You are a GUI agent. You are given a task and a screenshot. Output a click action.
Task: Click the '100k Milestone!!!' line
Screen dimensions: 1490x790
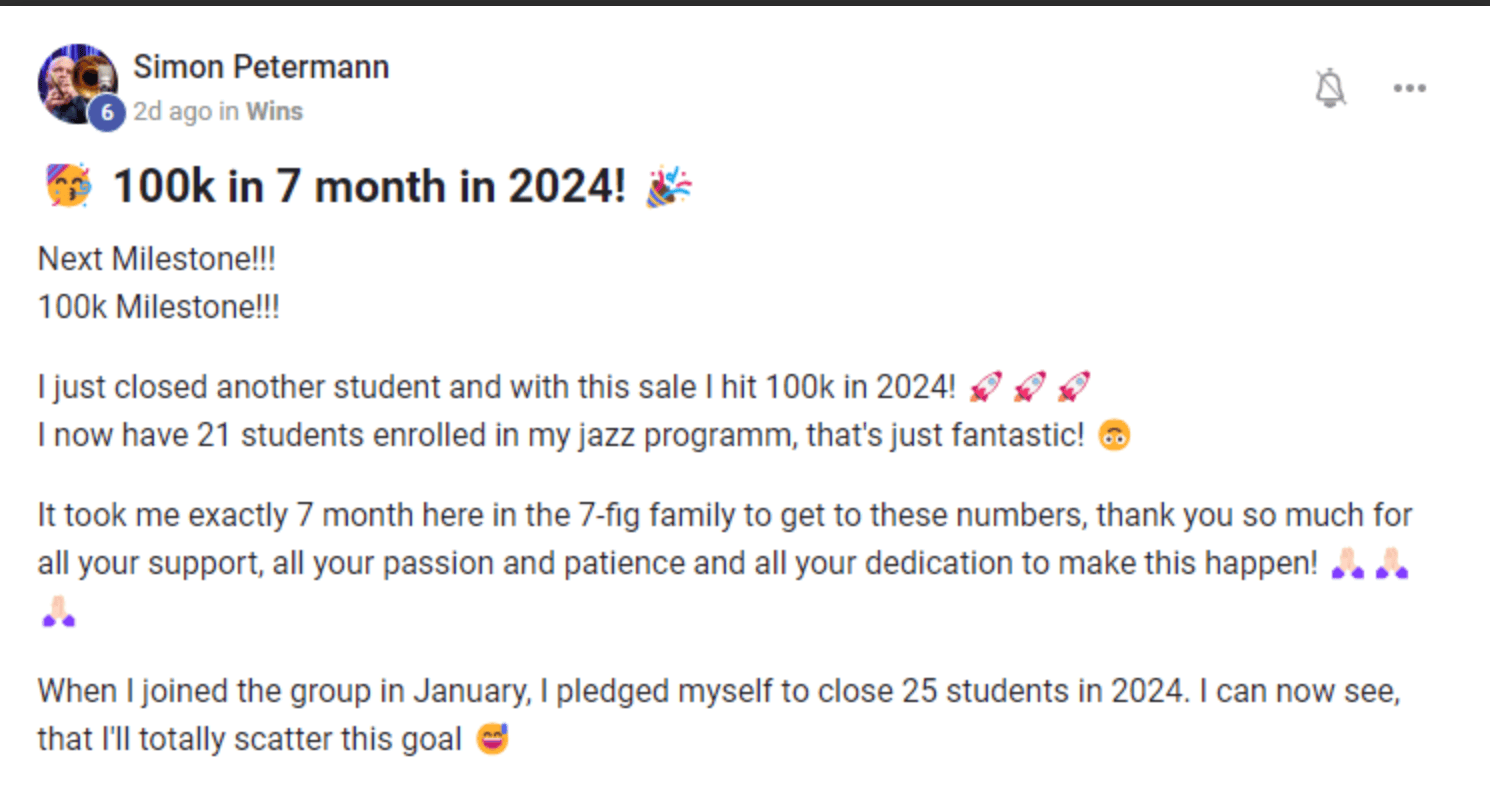pos(159,307)
